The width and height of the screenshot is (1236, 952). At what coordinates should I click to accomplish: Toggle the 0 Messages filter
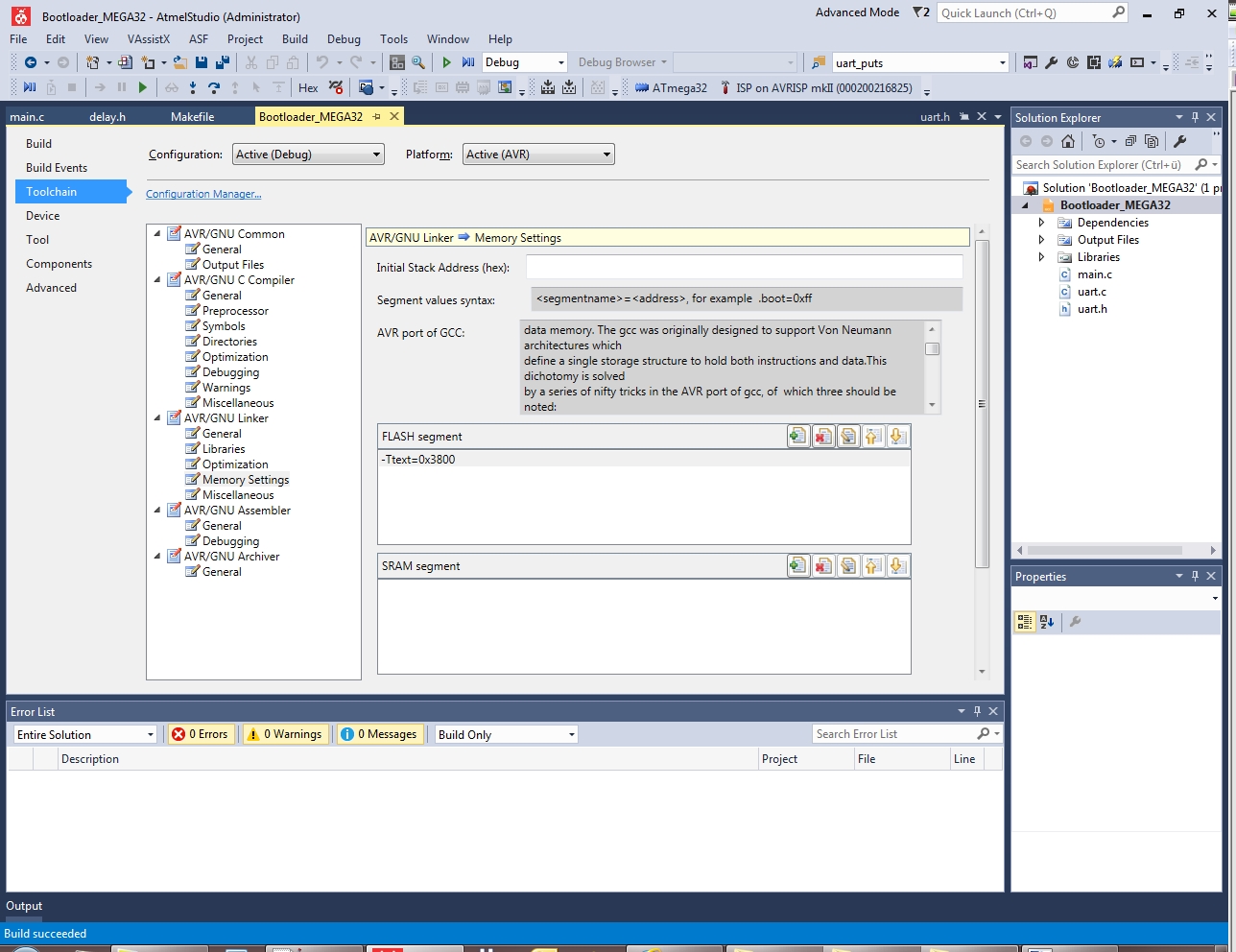[x=380, y=734]
